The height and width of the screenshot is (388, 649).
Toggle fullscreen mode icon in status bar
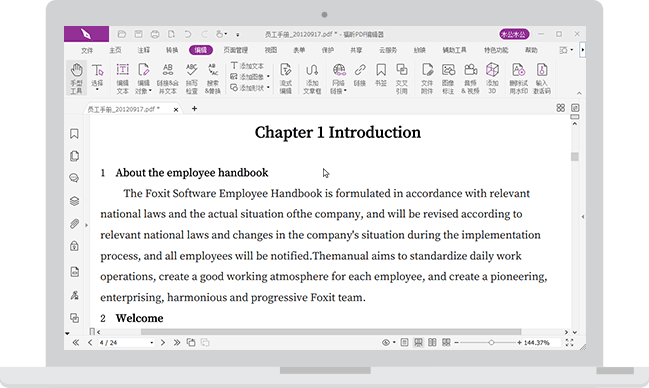(570, 342)
